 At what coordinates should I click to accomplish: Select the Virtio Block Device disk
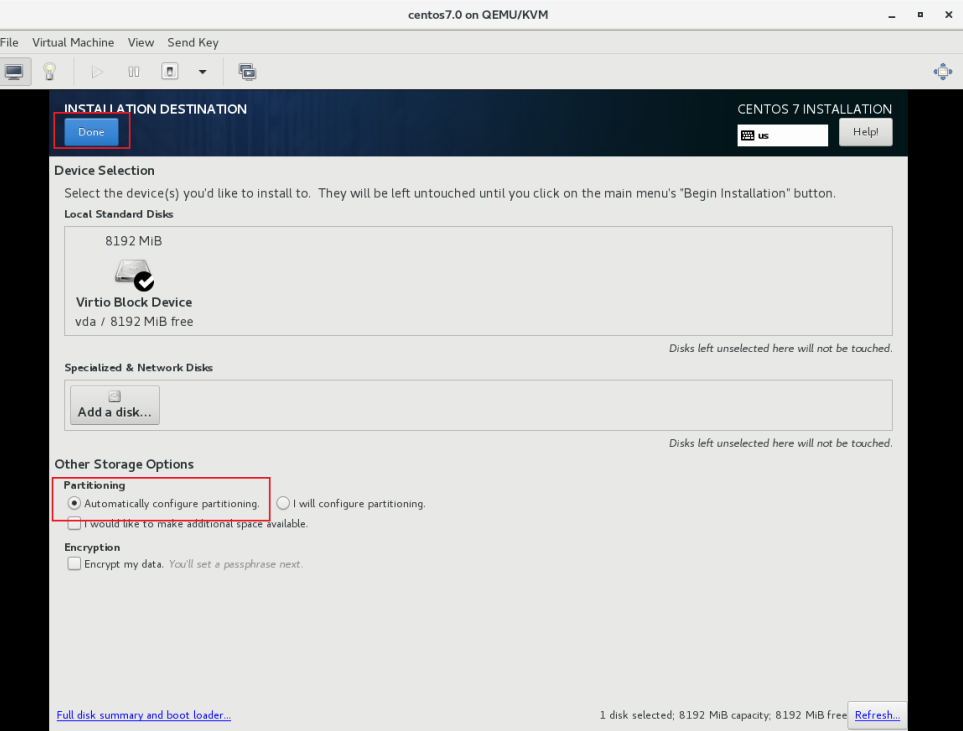tap(133, 281)
